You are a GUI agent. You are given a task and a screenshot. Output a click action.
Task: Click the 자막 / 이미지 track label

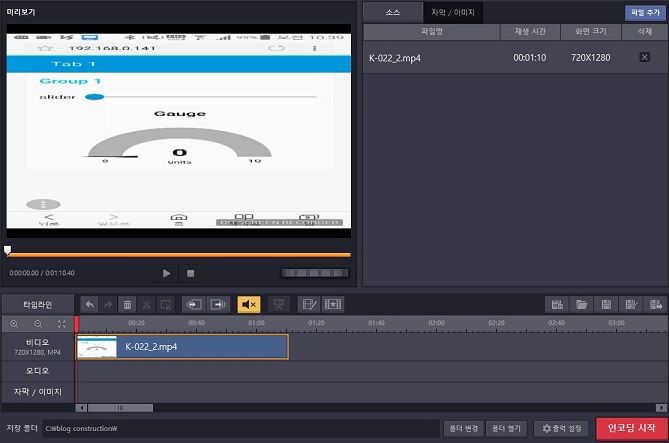[38, 392]
